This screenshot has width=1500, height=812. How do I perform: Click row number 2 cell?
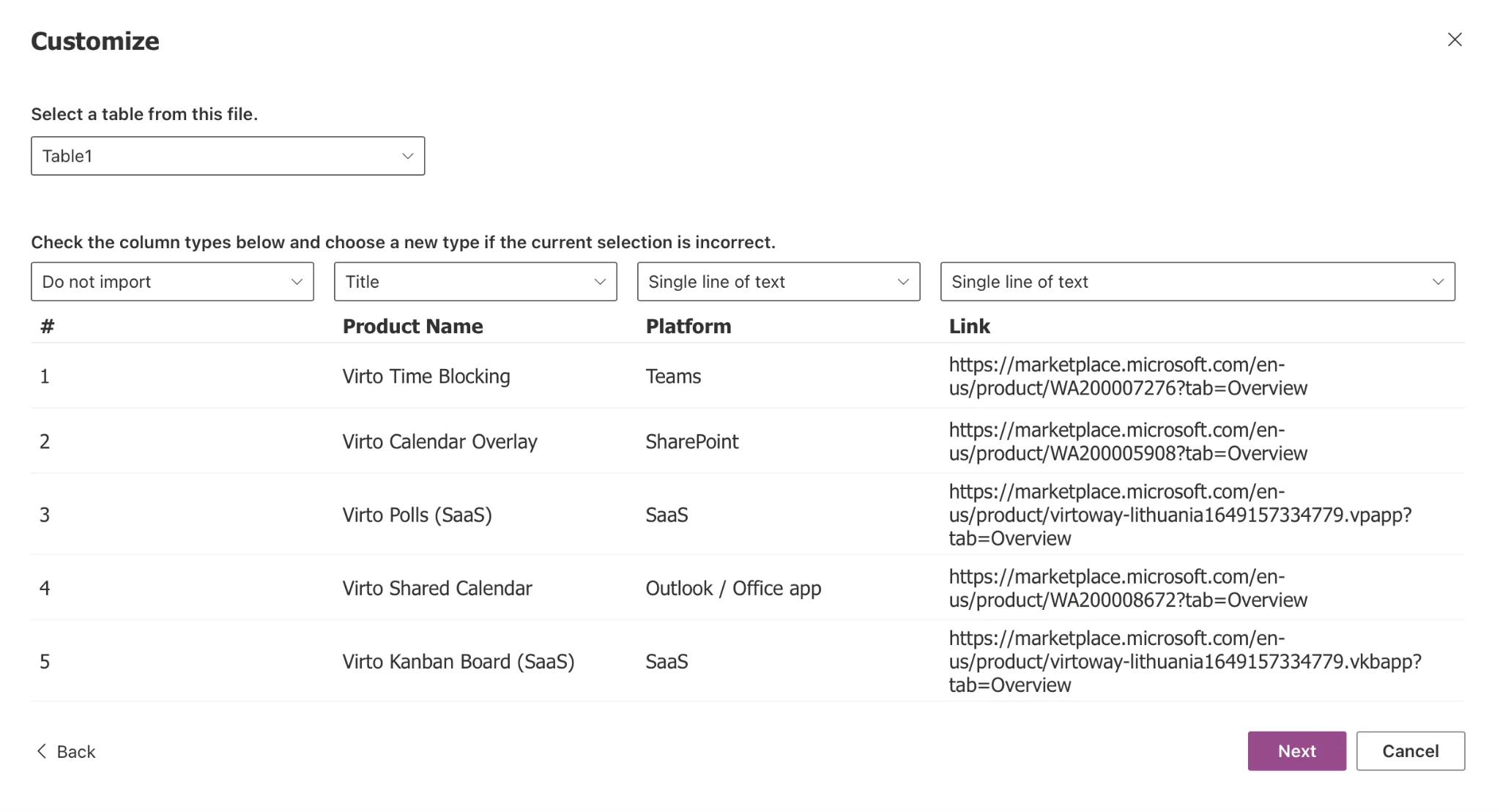click(x=45, y=442)
